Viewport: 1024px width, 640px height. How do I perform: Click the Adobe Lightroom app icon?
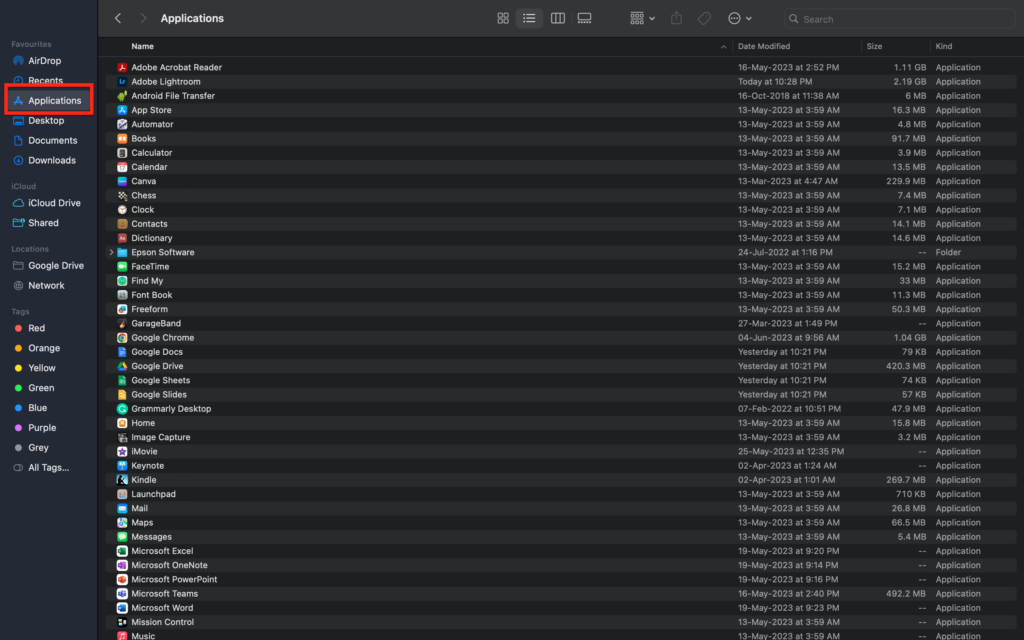click(x=122, y=82)
